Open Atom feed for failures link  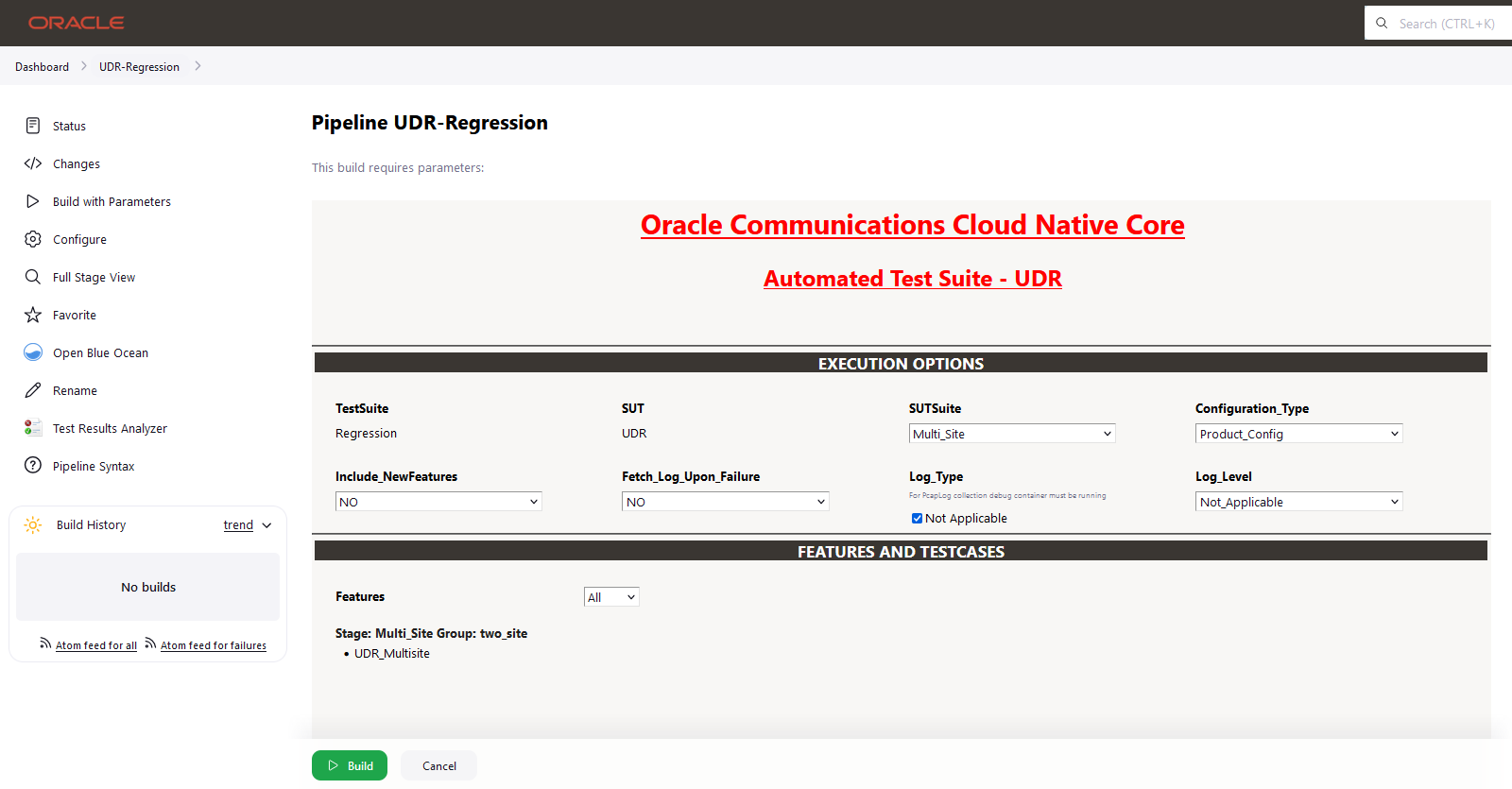click(x=214, y=645)
